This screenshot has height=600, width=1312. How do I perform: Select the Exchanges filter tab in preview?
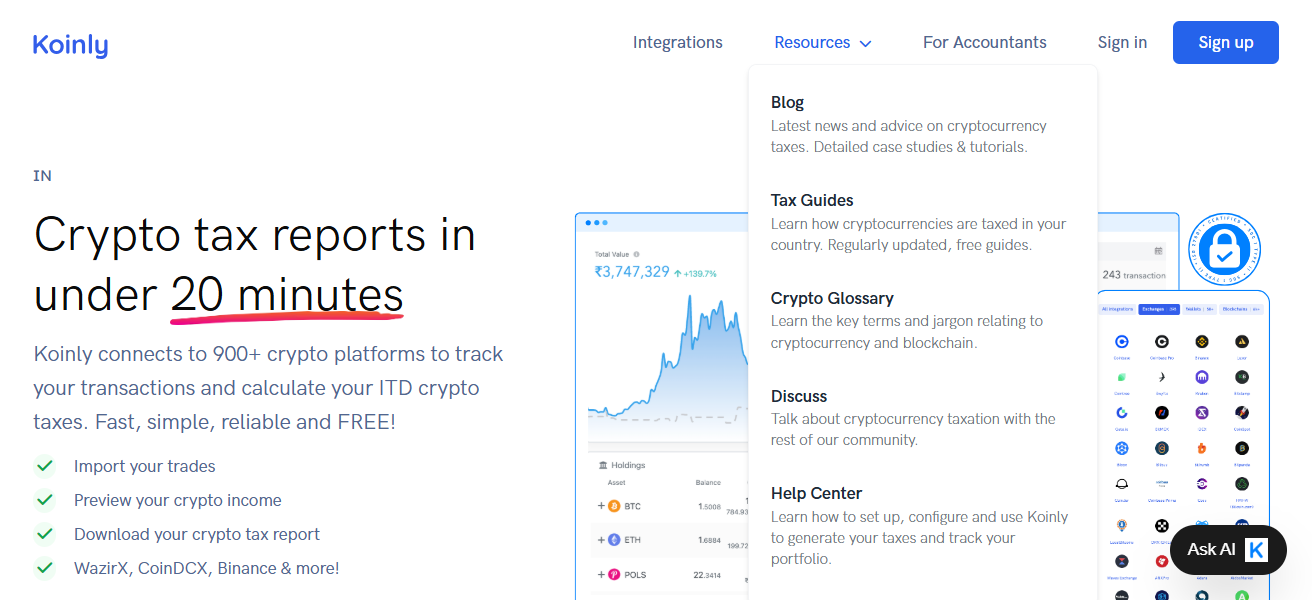(1158, 309)
